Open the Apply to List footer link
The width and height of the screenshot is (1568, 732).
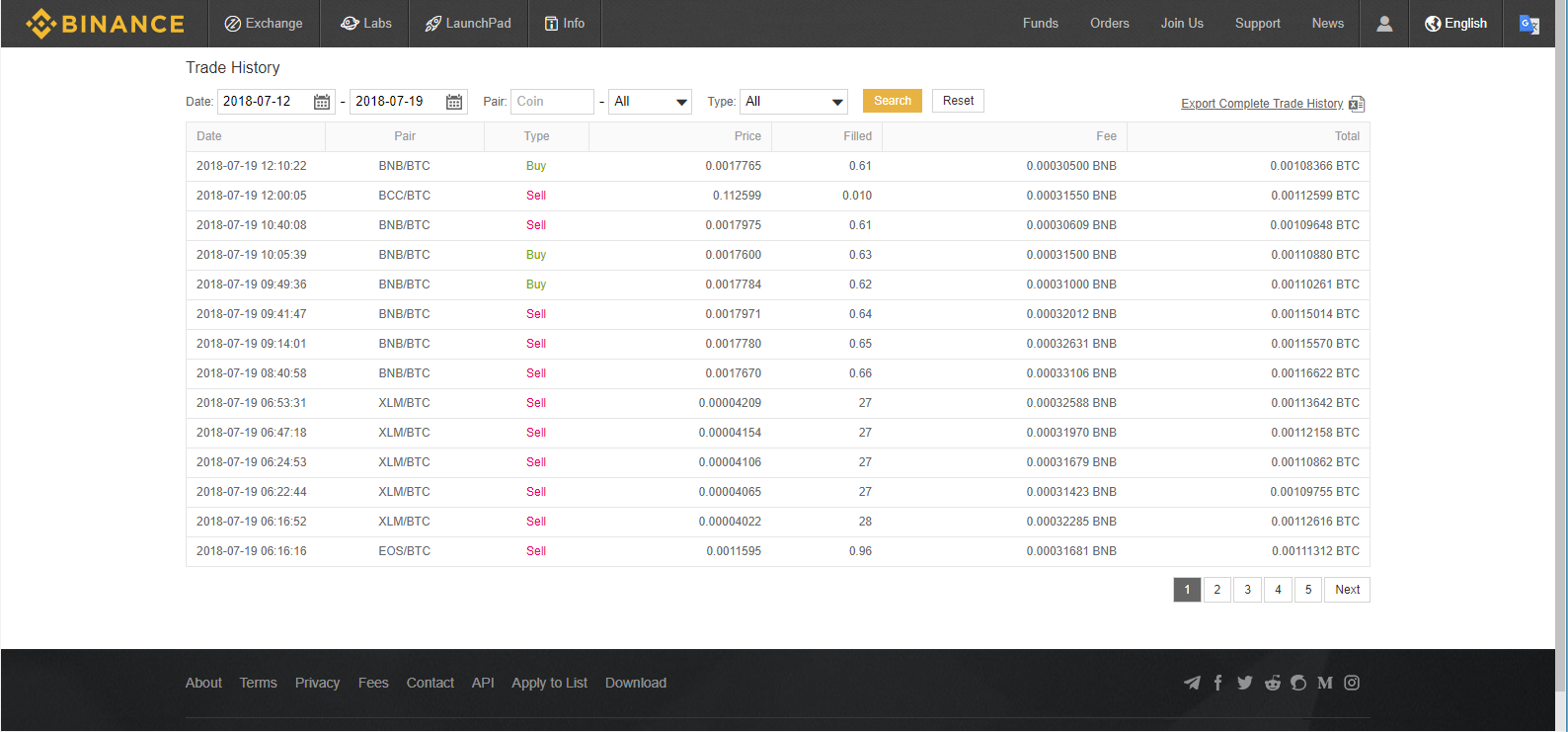pos(549,683)
